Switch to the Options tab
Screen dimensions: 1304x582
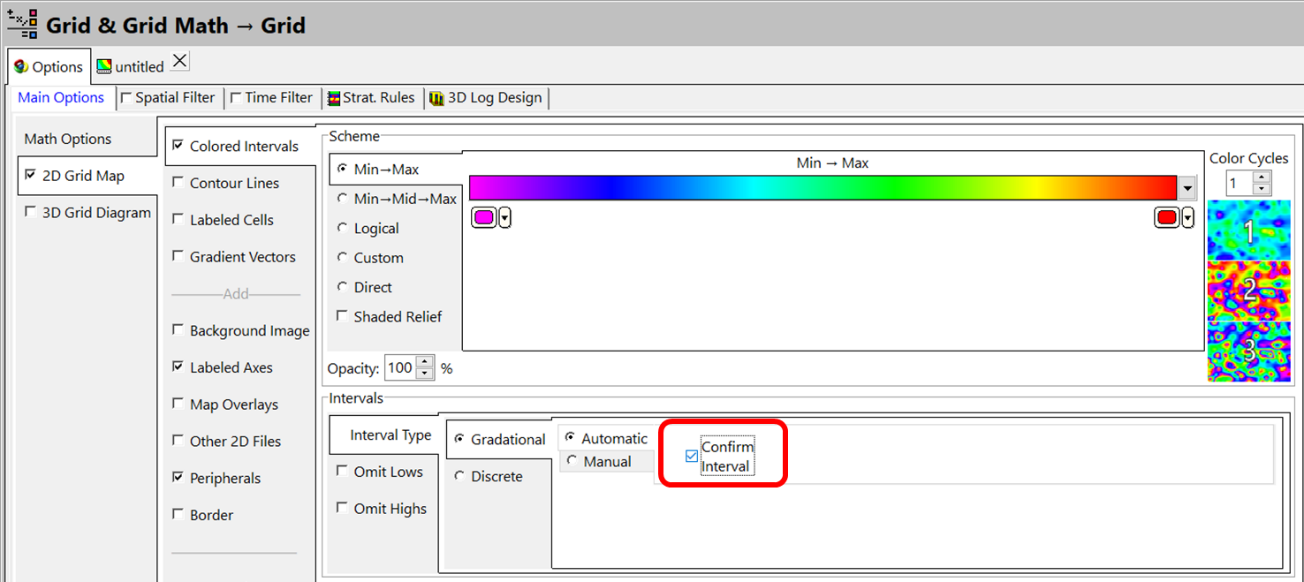[48, 67]
